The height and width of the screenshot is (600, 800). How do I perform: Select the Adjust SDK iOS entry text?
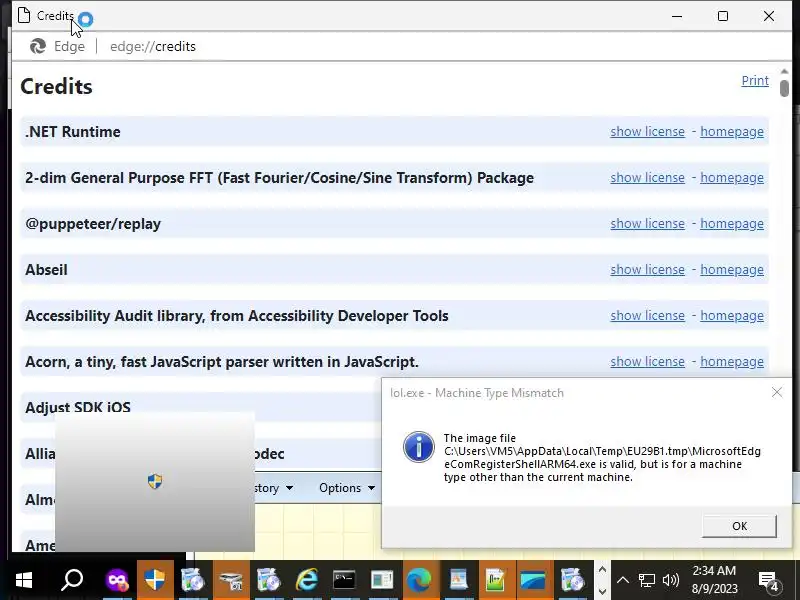pyautogui.click(x=78, y=407)
